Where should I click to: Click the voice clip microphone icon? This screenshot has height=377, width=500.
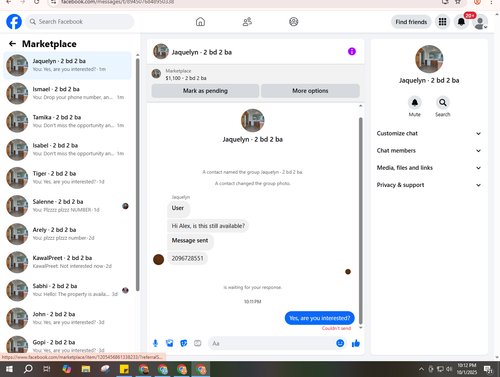pos(155,343)
